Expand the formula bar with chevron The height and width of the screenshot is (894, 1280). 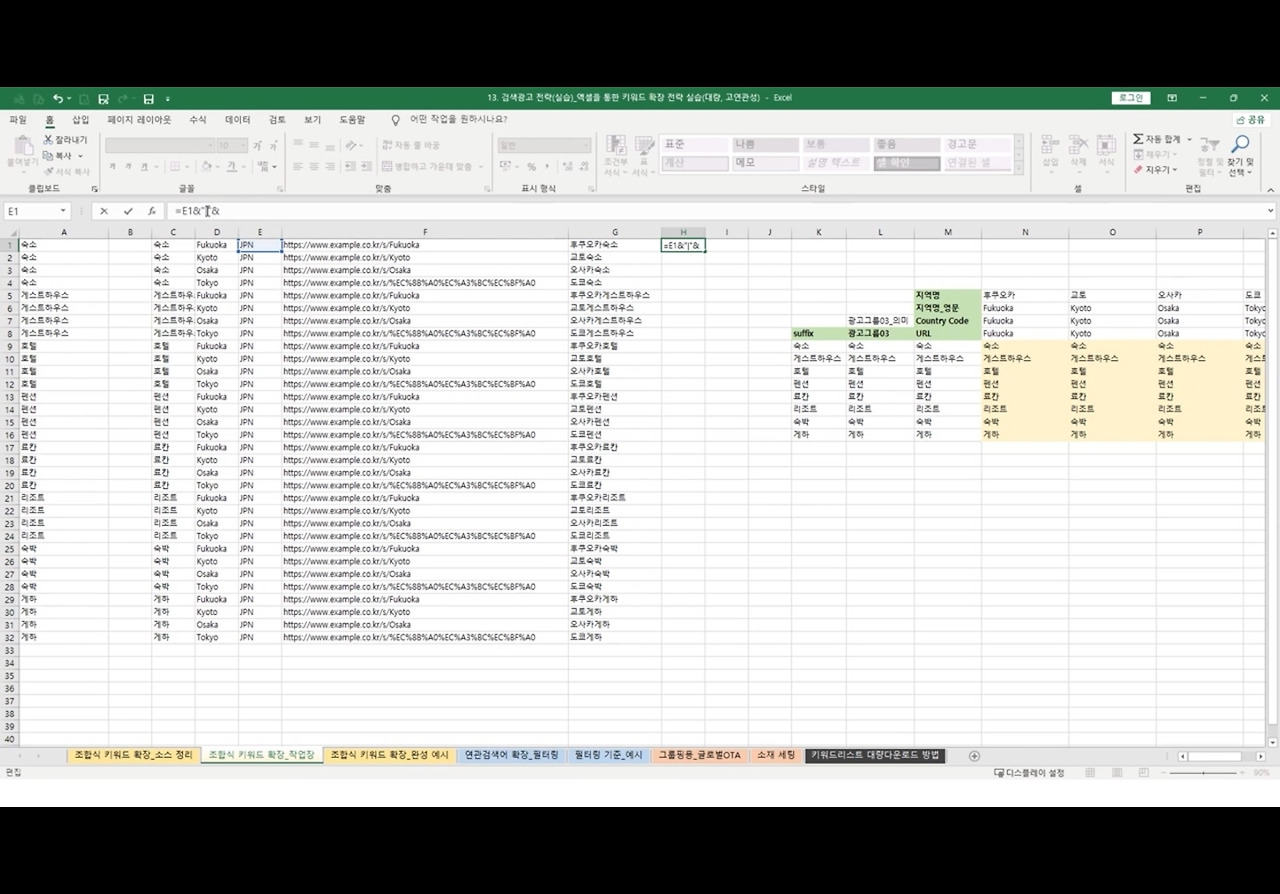click(1270, 212)
